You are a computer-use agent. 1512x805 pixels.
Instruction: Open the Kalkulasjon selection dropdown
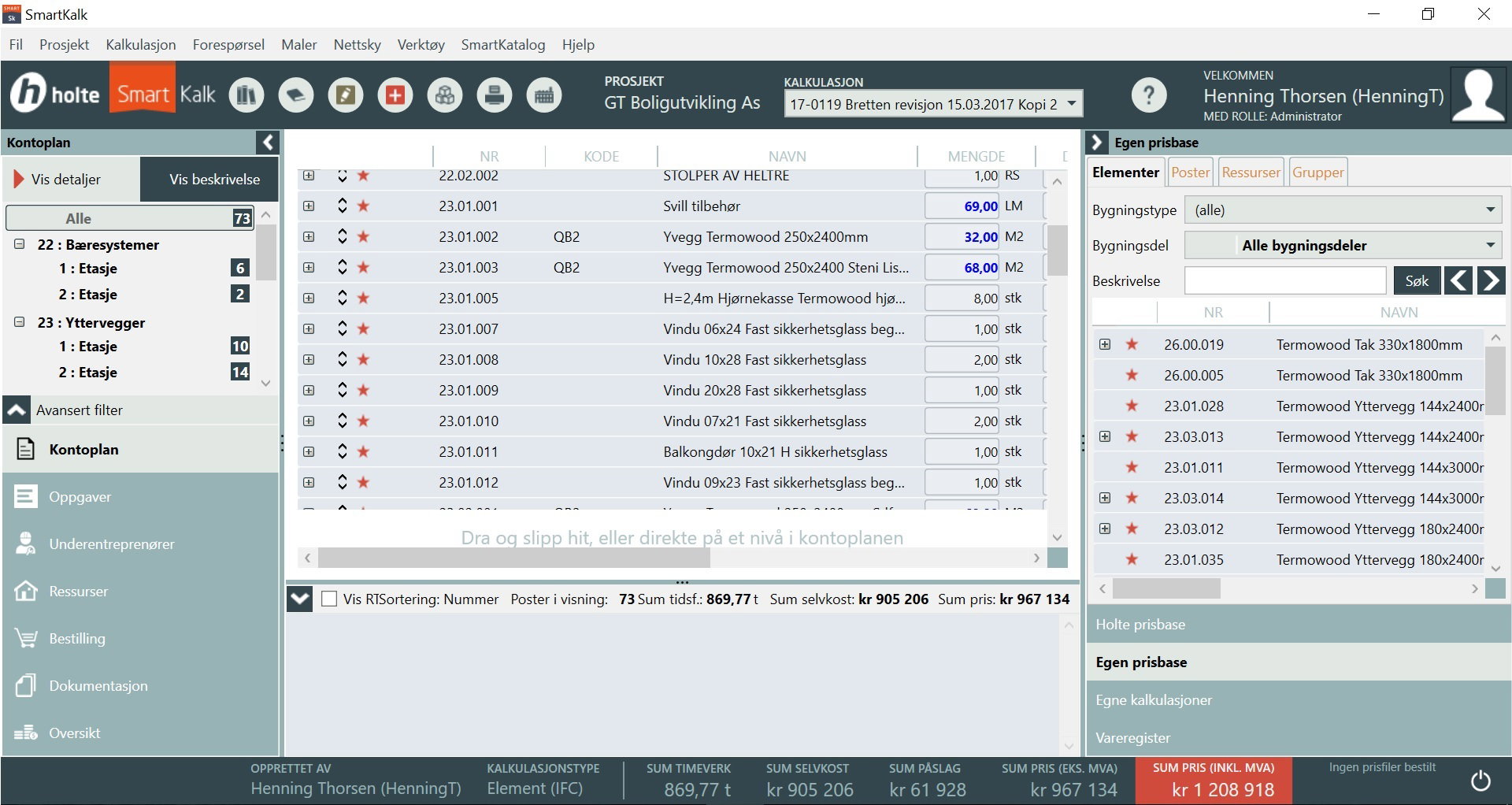(1071, 104)
